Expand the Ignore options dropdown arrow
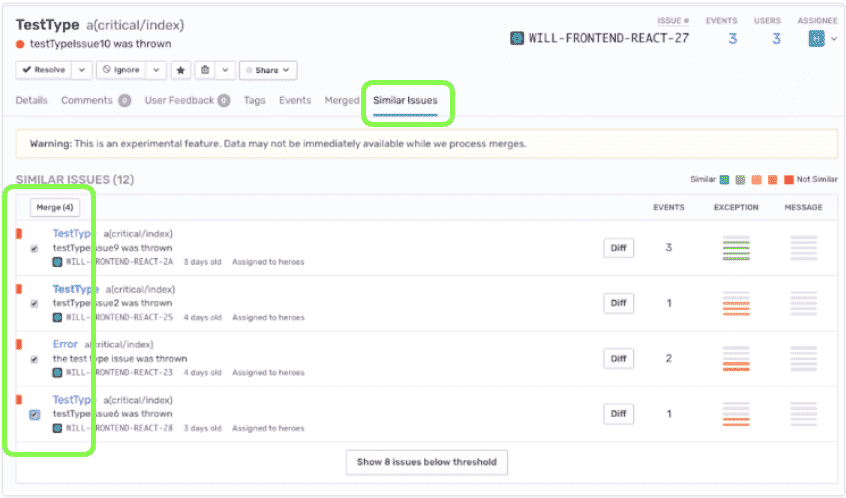Screen dimensions: 846x498 tap(156, 70)
